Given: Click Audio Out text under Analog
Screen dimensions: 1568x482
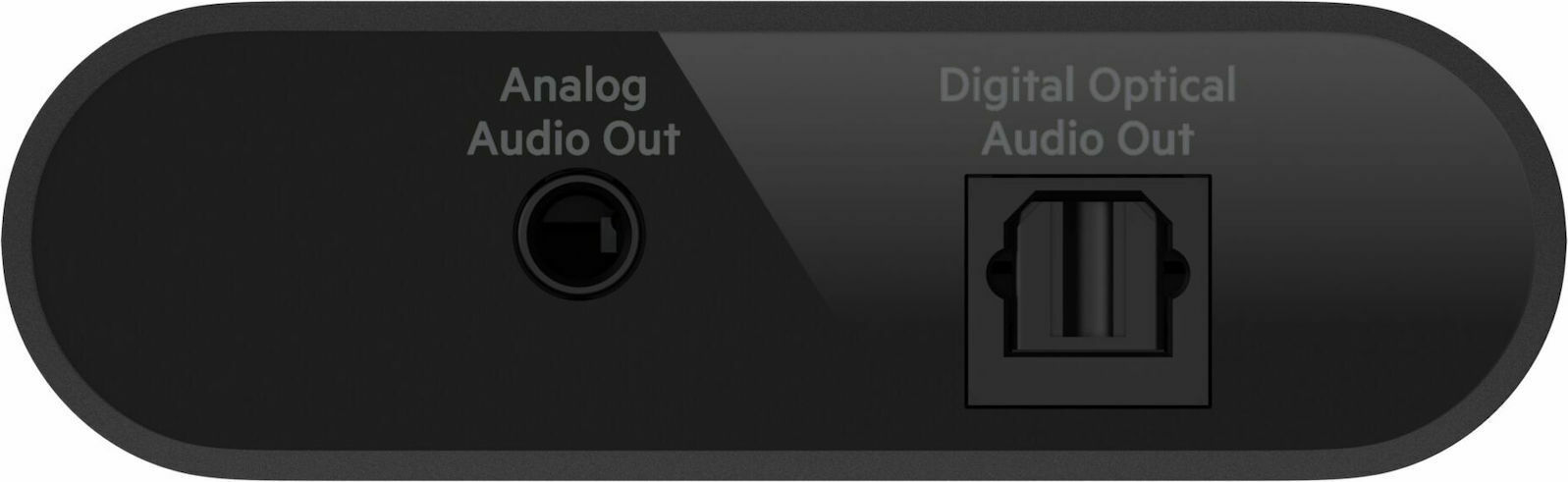Looking at the screenshot, I should 573,138.
